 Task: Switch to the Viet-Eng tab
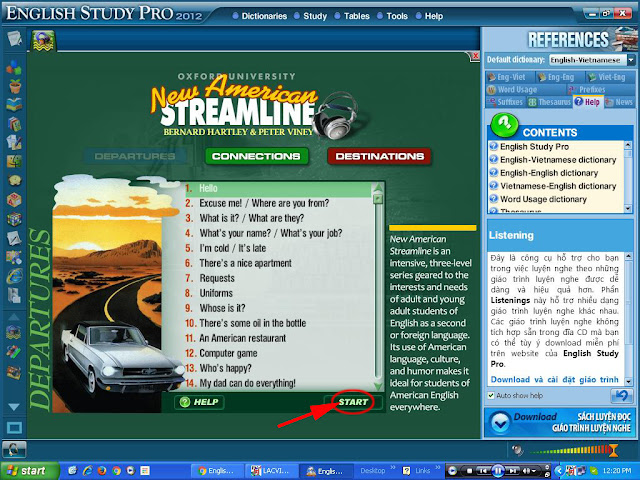(x=610, y=77)
